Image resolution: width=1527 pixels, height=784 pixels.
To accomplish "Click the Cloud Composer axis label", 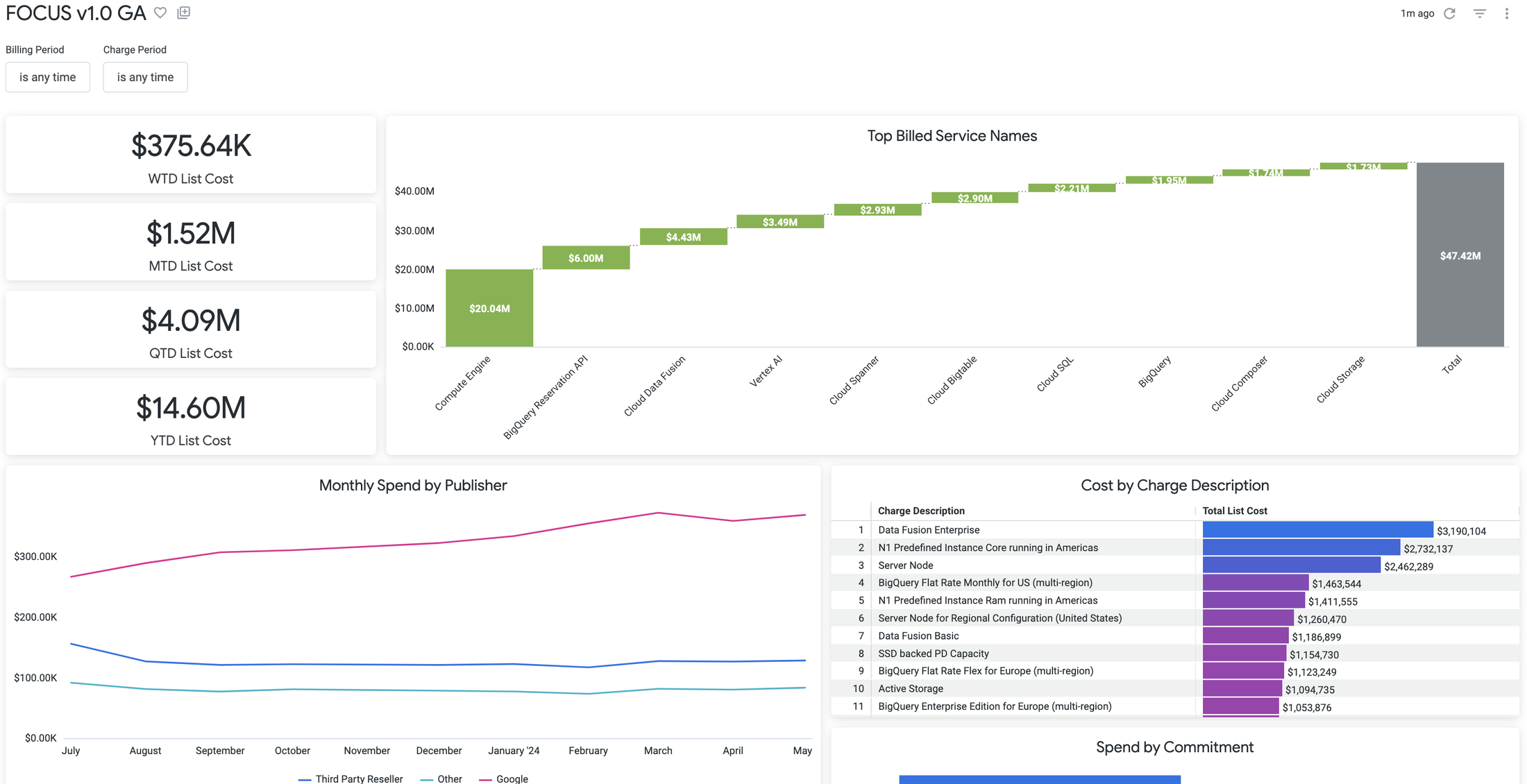I will click(x=1239, y=384).
